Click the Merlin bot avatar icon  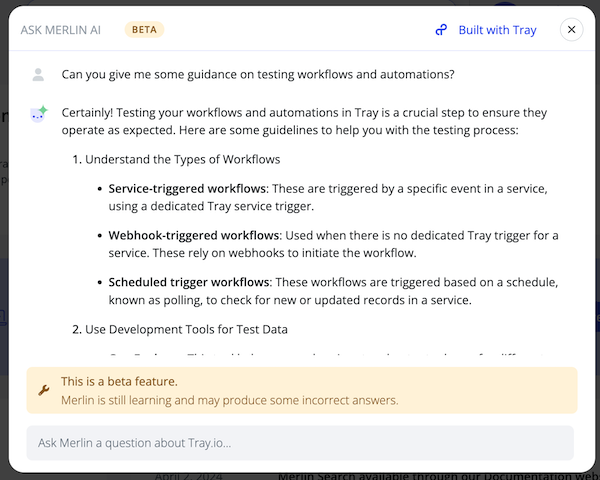38,114
